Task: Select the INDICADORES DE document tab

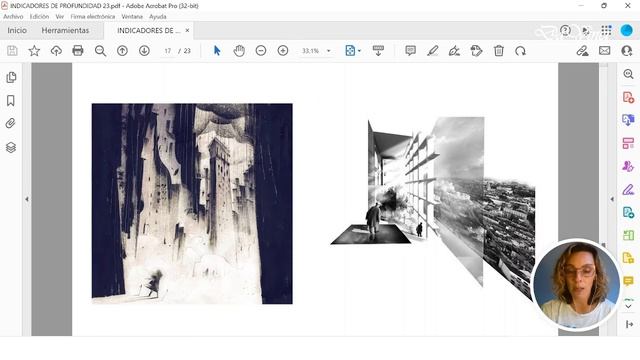Action: (148, 31)
